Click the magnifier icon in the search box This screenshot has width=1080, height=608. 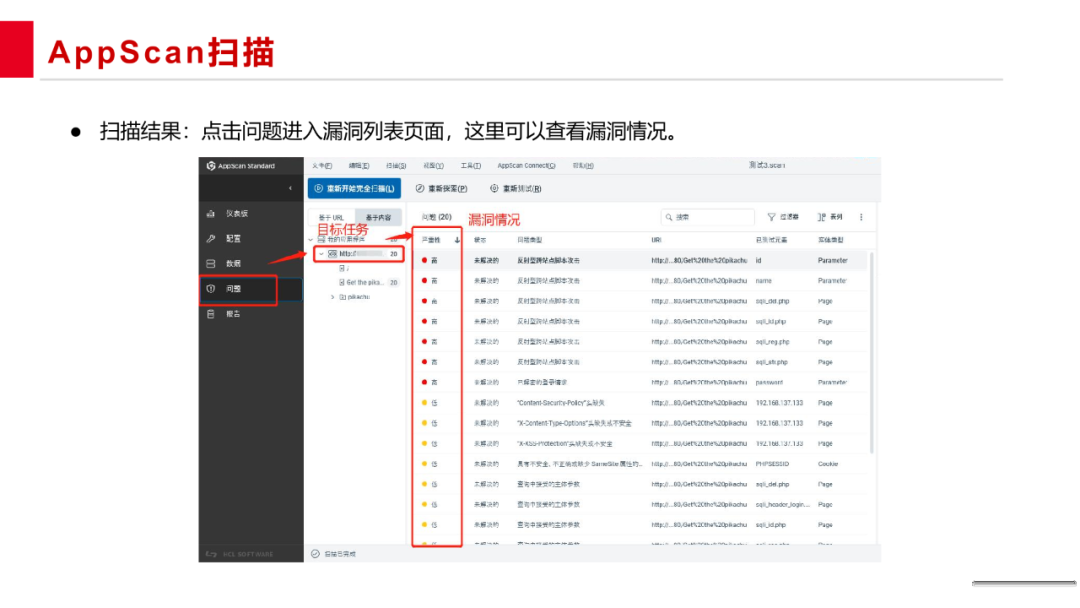click(x=669, y=217)
